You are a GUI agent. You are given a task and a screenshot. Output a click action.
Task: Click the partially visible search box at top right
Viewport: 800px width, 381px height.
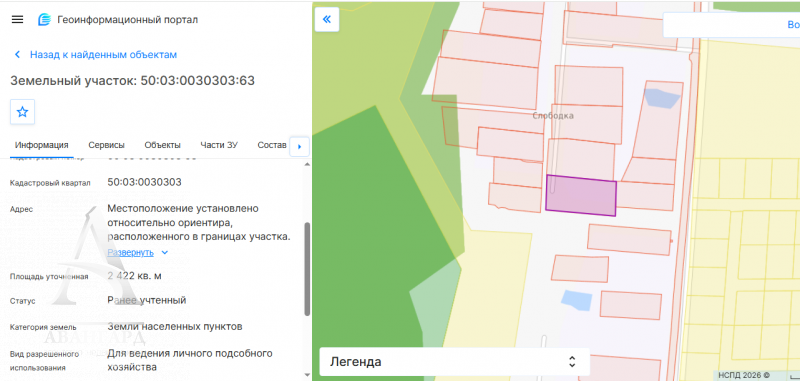pos(731,25)
